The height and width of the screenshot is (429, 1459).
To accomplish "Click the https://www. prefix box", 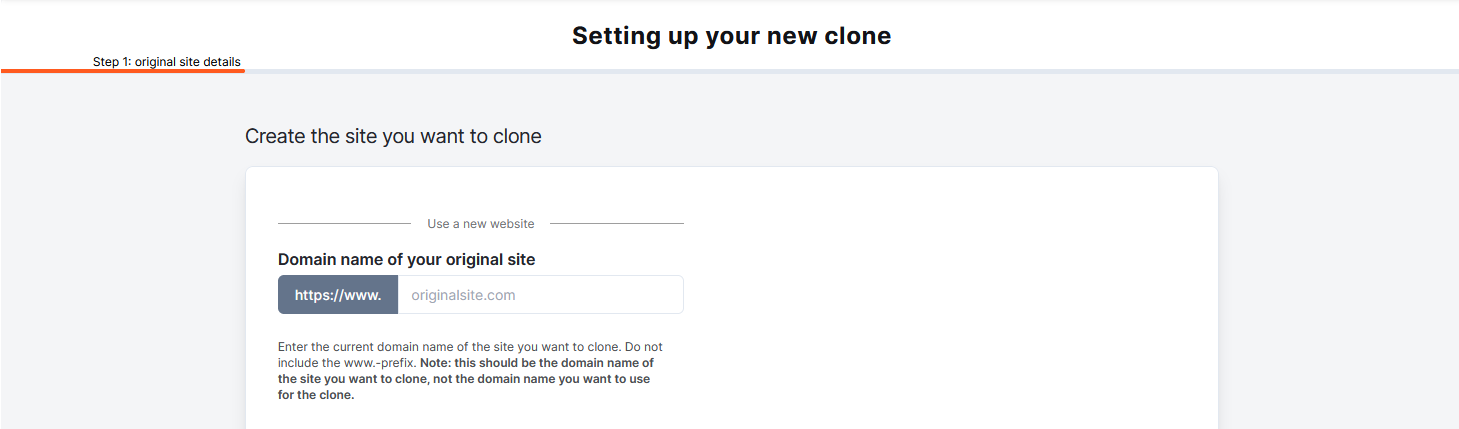I will coord(338,295).
